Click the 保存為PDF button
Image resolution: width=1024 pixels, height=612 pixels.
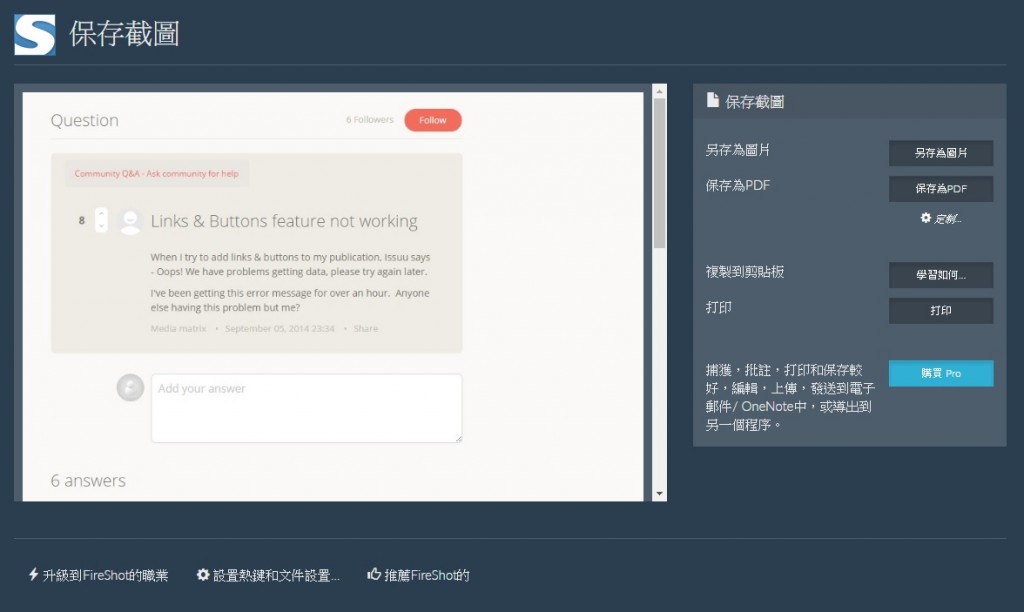click(x=940, y=189)
